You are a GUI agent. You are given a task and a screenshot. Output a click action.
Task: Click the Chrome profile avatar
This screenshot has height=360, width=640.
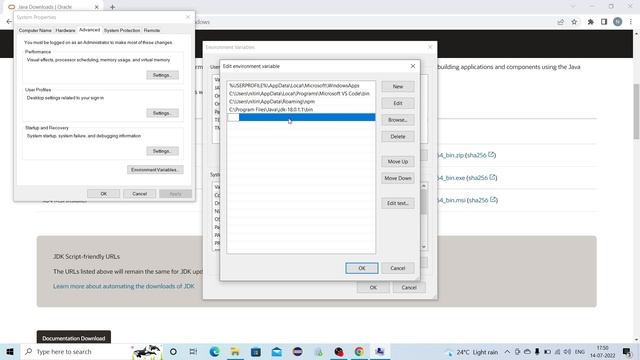coord(618,22)
